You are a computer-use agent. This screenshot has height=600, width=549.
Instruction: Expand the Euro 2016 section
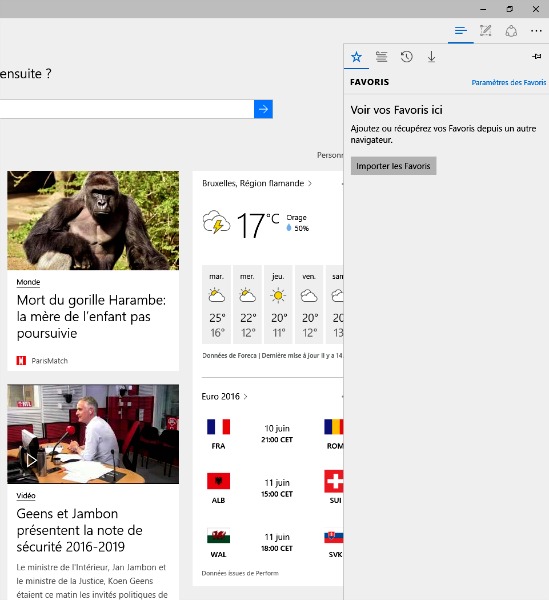(x=225, y=396)
